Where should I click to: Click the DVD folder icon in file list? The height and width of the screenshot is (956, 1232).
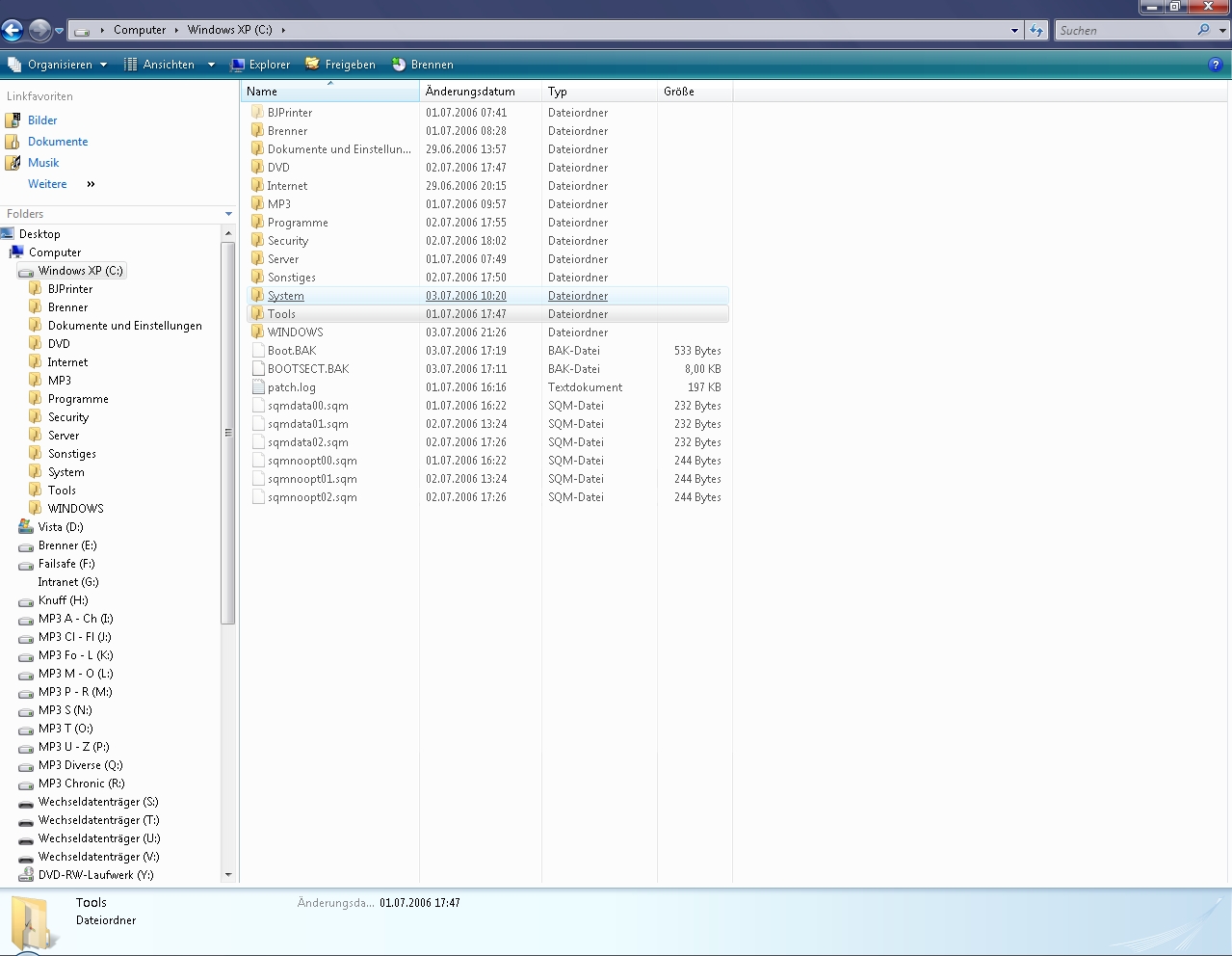257,167
